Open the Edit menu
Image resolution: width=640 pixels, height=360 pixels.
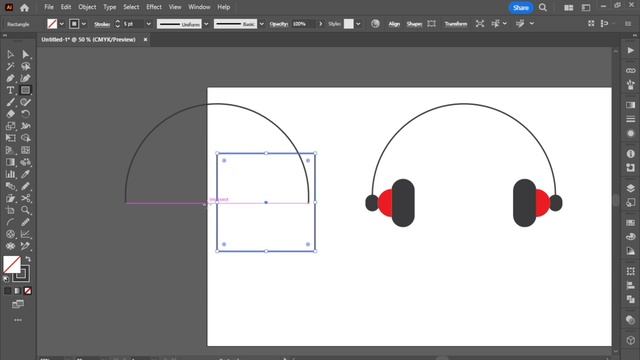66,7
